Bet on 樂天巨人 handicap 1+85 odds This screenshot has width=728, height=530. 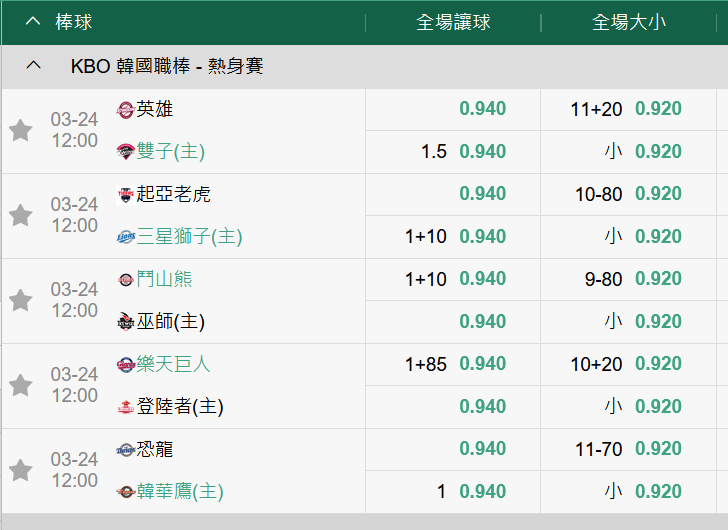pyautogui.click(x=482, y=364)
